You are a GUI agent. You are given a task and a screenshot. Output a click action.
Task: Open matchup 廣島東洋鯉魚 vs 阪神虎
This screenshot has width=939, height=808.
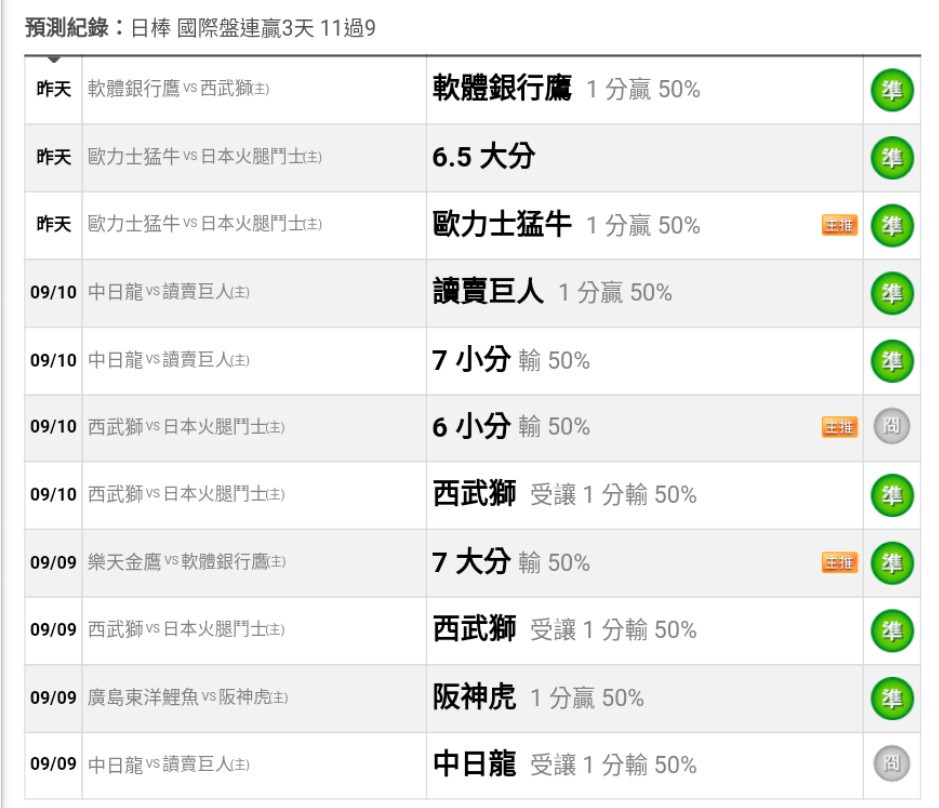point(187,697)
